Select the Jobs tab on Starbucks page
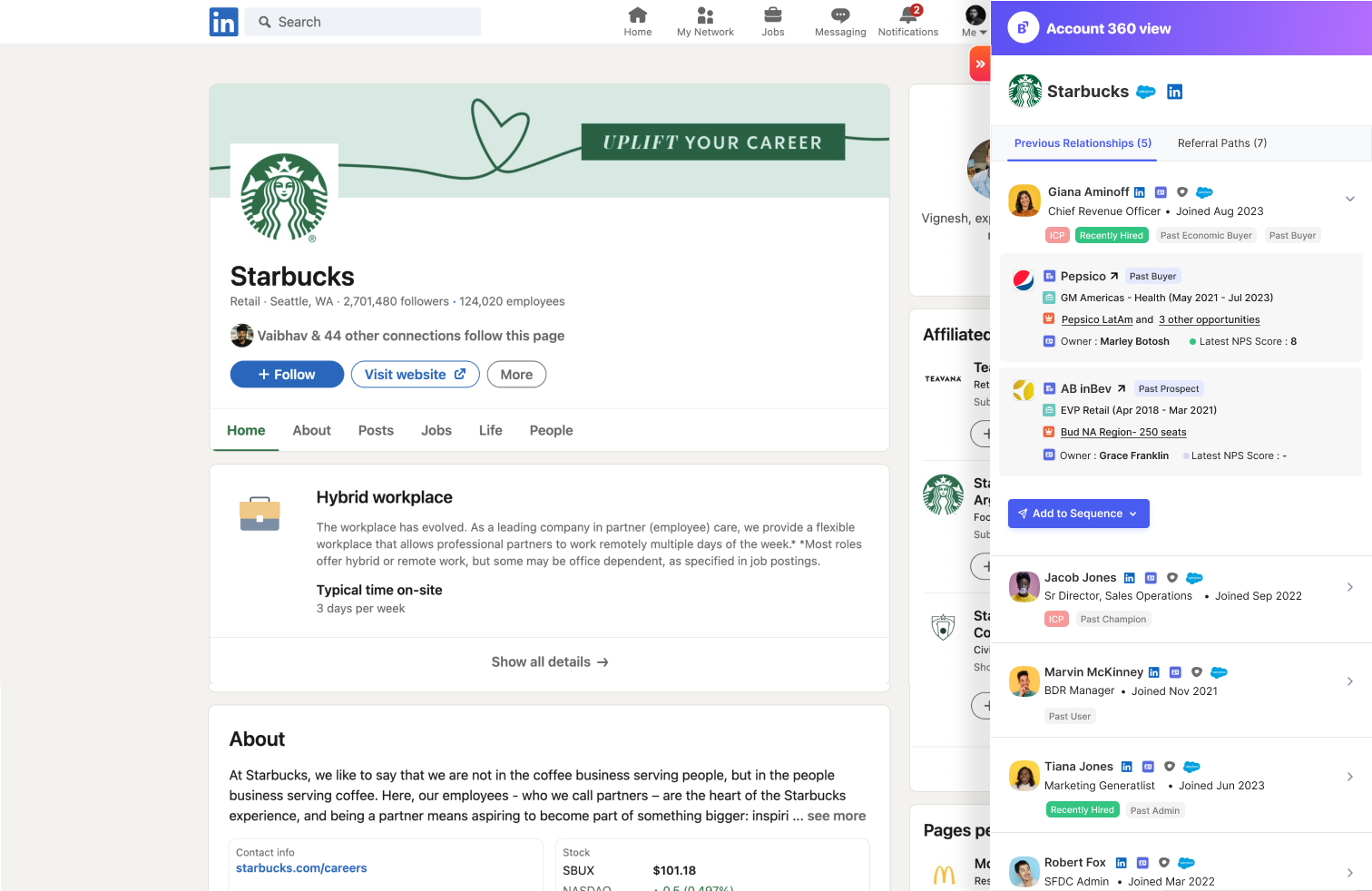1372x891 pixels. click(x=436, y=431)
